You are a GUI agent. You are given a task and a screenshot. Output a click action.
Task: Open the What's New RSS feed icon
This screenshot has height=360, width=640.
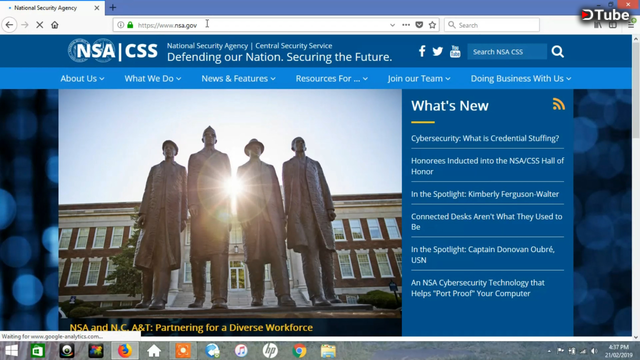coord(558,104)
